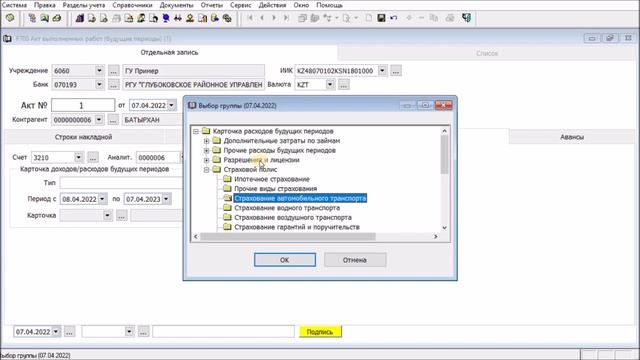Open the Отчеты menu
Viewport: 640px width, 360px height.
[x=211, y=5]
